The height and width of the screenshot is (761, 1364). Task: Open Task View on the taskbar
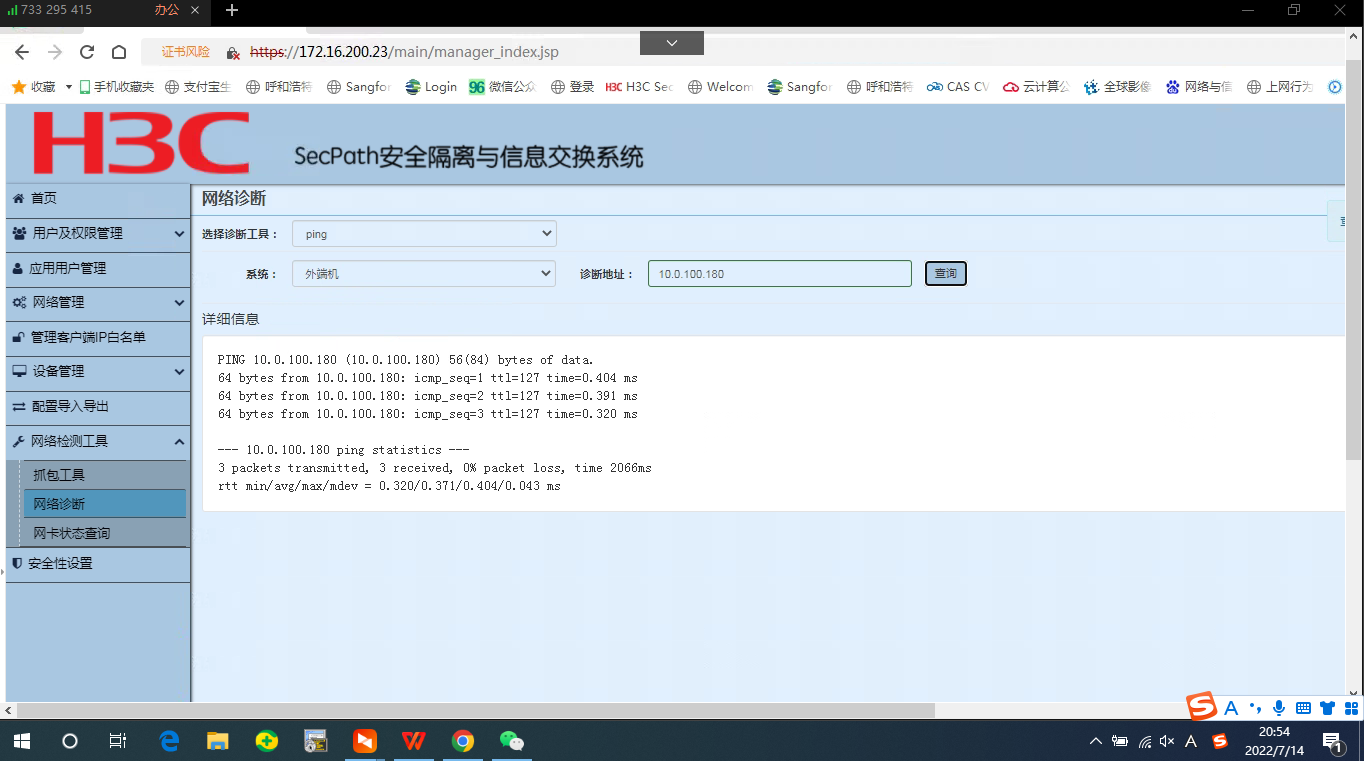click(x=118, y=741)
